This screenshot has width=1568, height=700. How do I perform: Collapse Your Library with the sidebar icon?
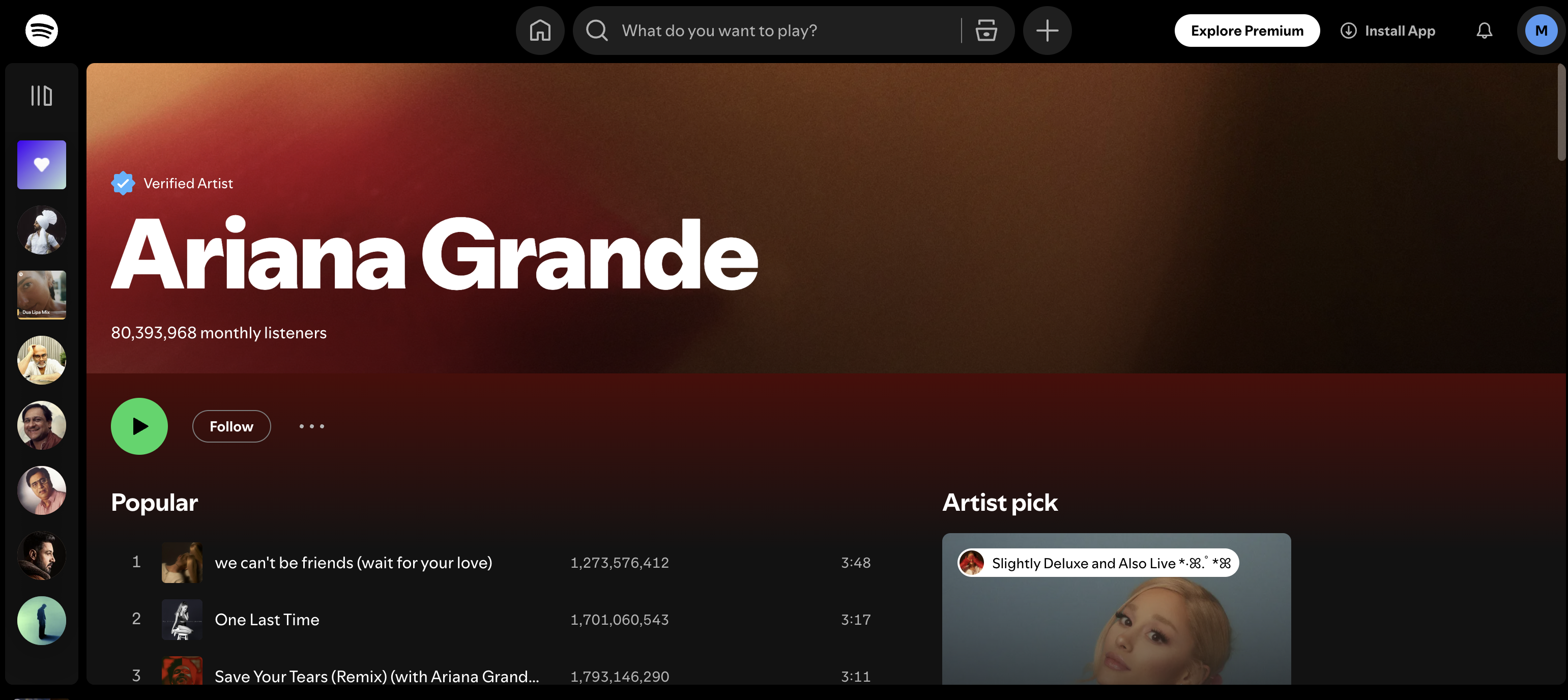click(x=40, y=96)
